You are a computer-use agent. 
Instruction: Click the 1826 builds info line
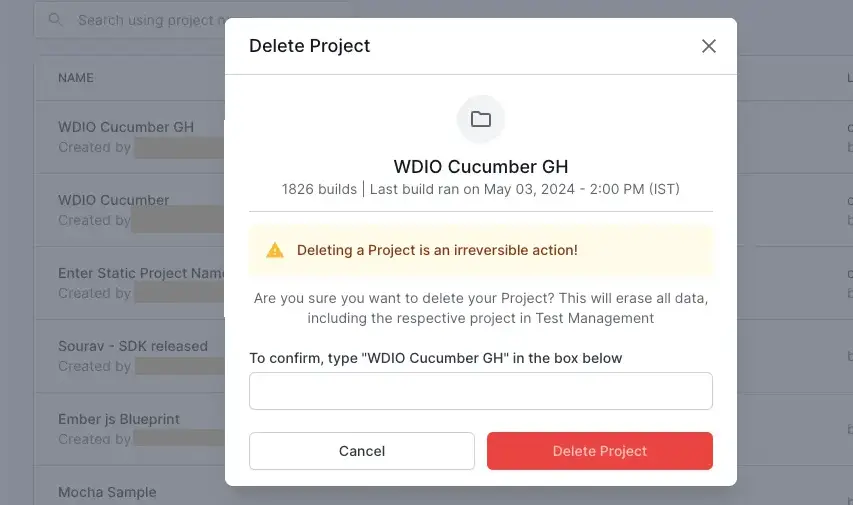point(481,189)
